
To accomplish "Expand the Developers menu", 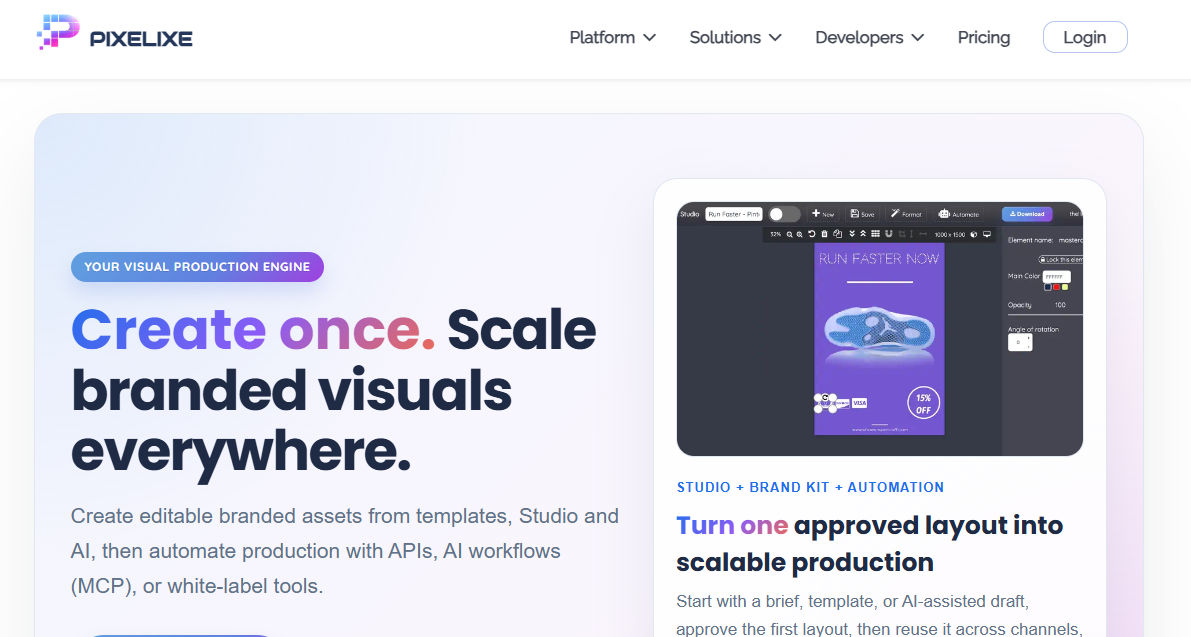I will (870, 37).
